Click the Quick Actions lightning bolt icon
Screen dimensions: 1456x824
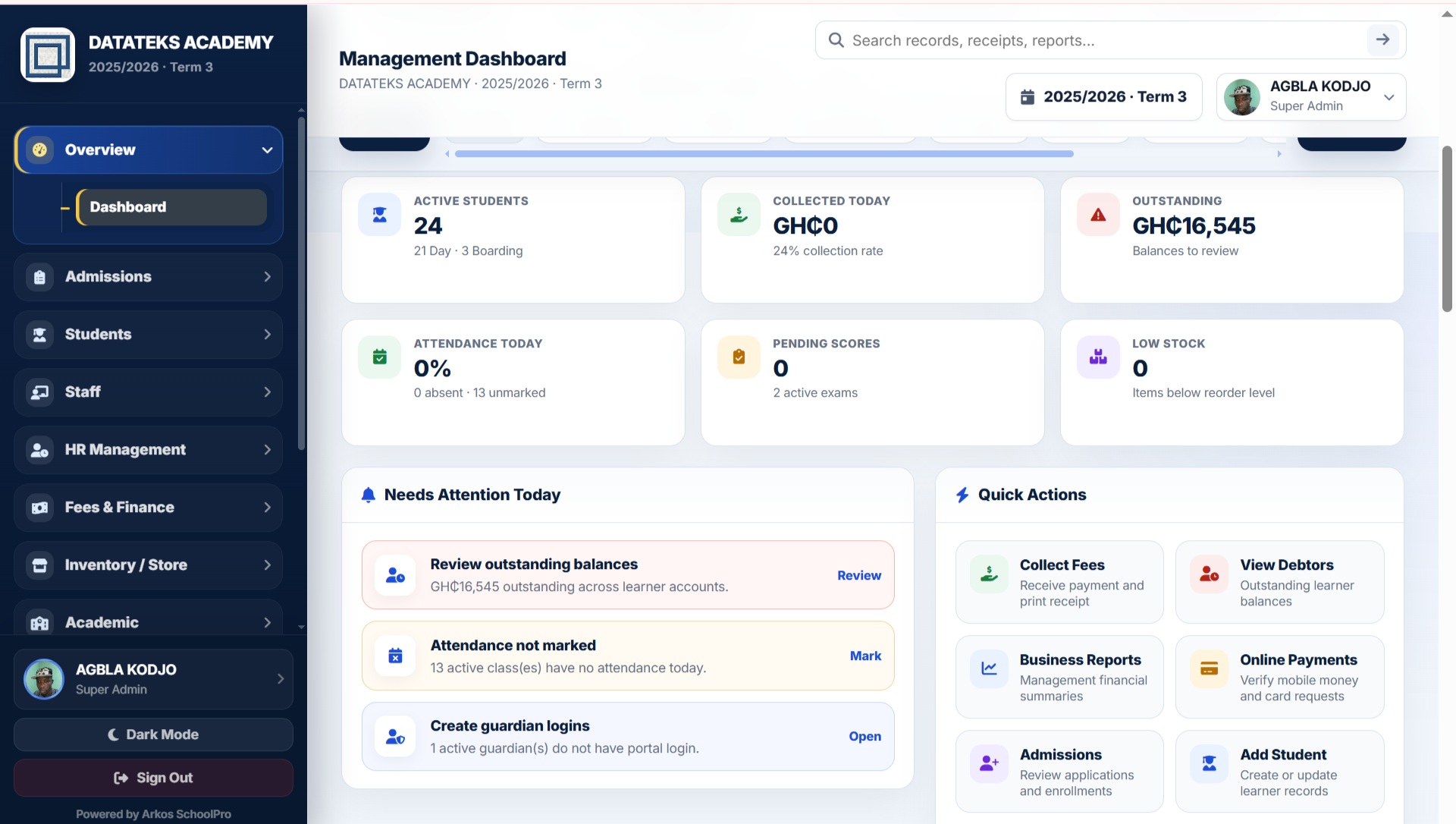962,495
